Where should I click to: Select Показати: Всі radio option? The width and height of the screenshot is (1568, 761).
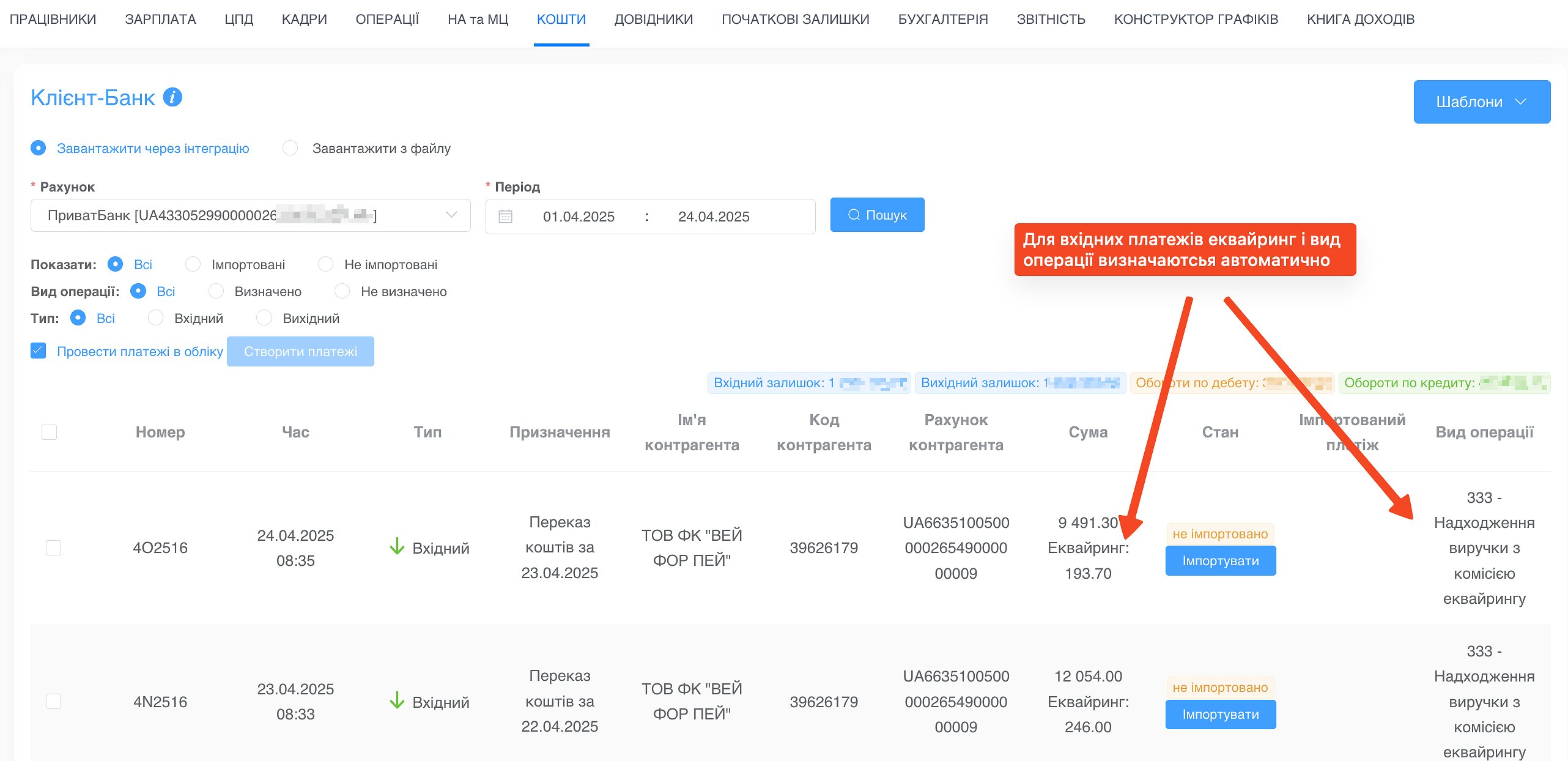tap(115, 264)
